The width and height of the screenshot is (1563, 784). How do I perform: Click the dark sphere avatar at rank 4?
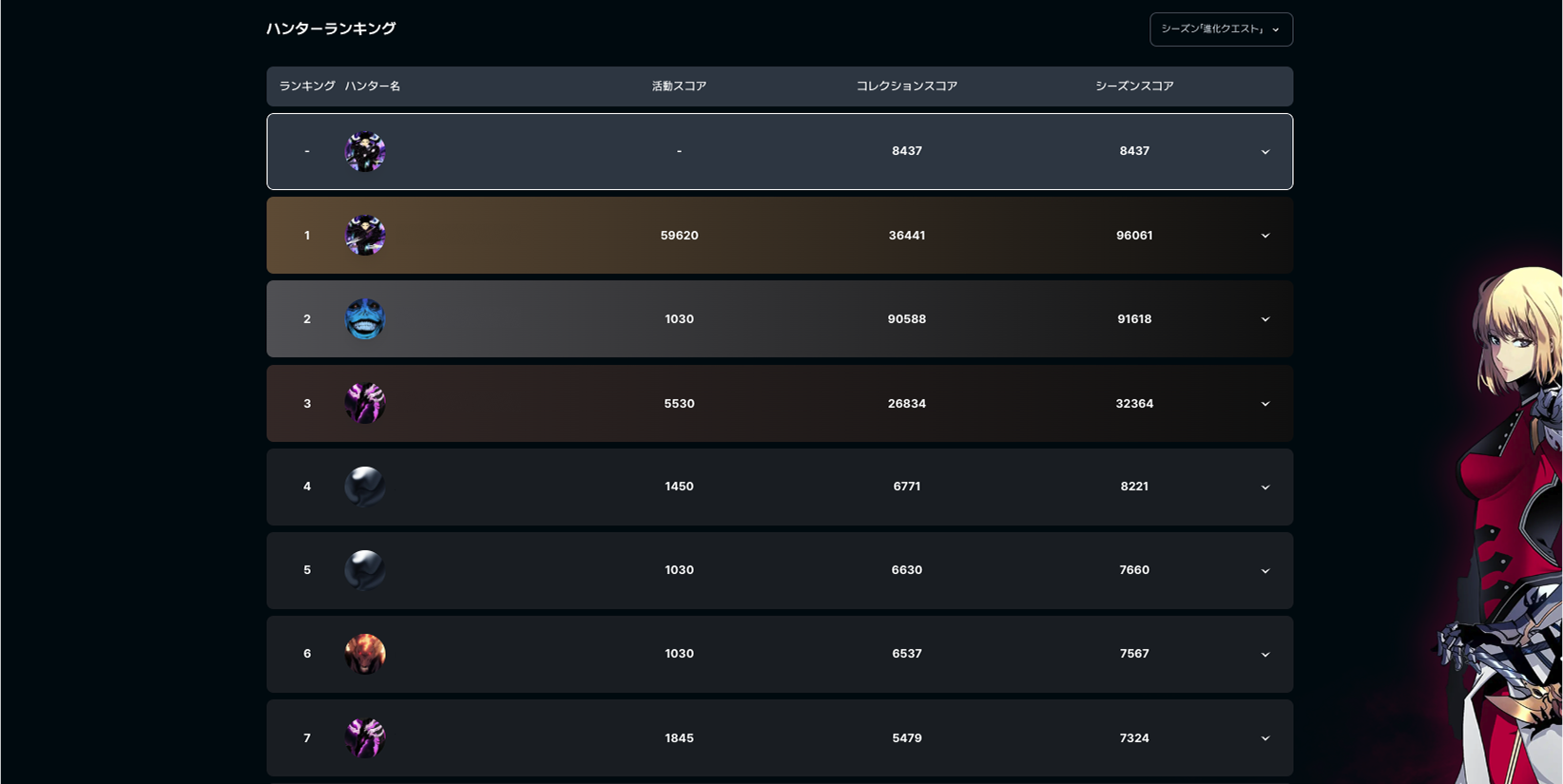(x=365, y=487)
